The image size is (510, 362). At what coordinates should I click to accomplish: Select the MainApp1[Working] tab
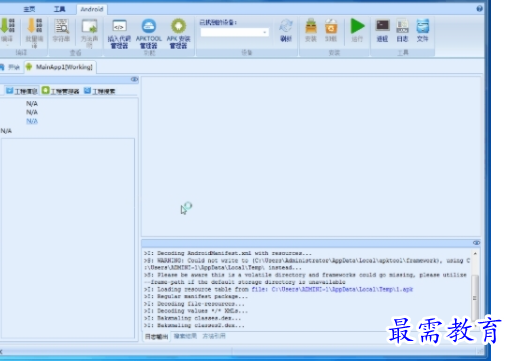tap(60, 67)
